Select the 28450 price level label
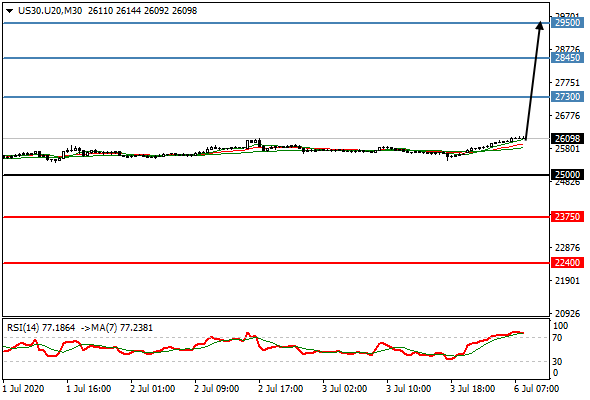 pos(567,58)
